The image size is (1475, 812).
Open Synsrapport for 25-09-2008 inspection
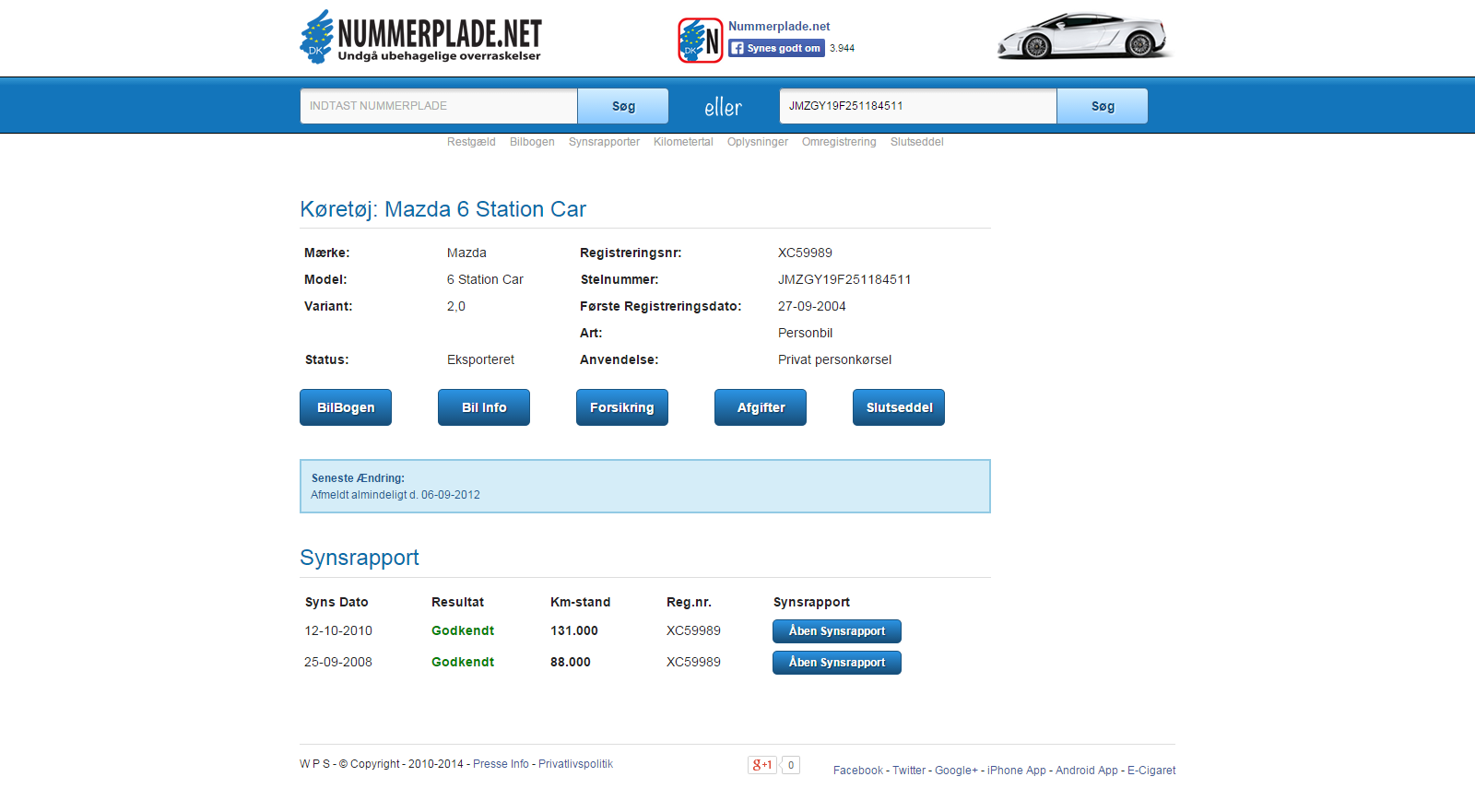click(x=837, y=663)
